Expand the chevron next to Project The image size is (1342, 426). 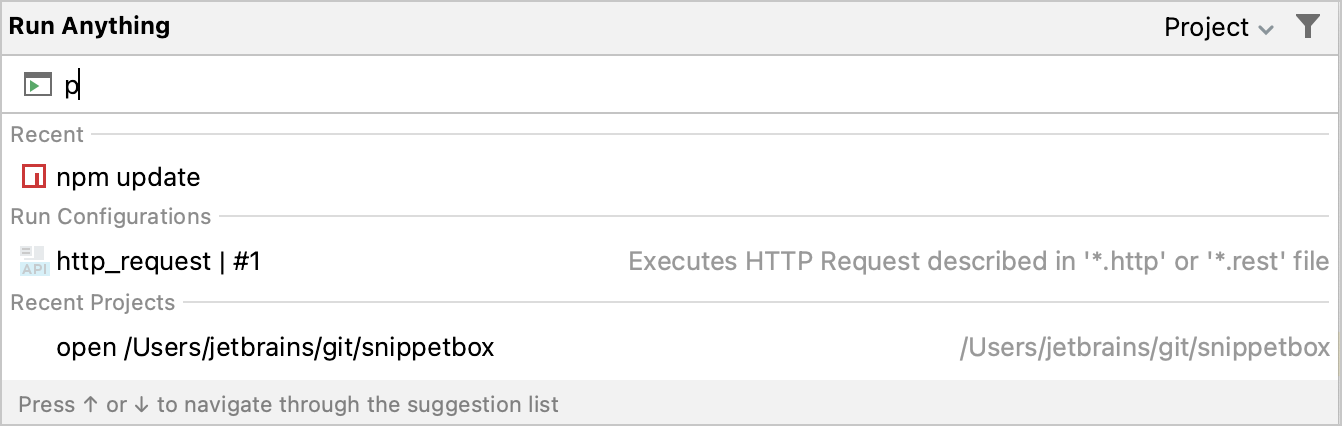(x=1266, y=30)
